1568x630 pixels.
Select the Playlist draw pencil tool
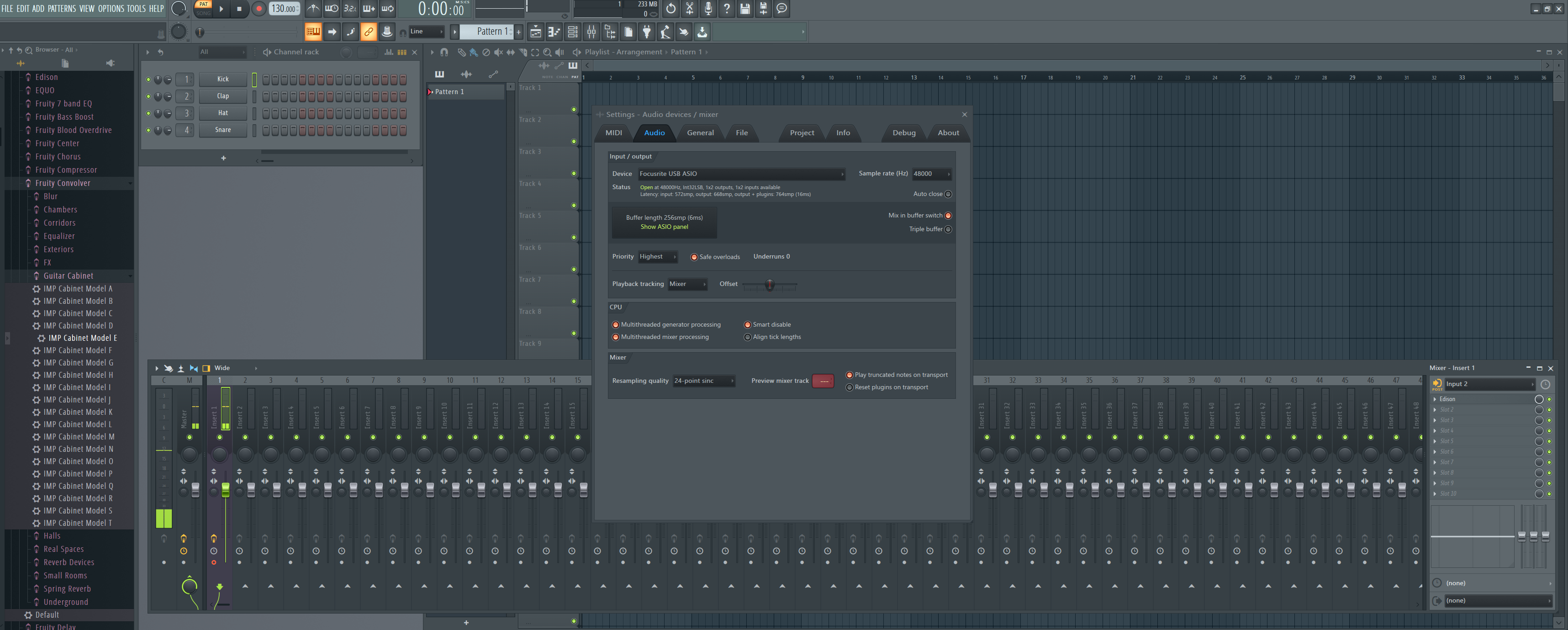click(x=461, y=53)
